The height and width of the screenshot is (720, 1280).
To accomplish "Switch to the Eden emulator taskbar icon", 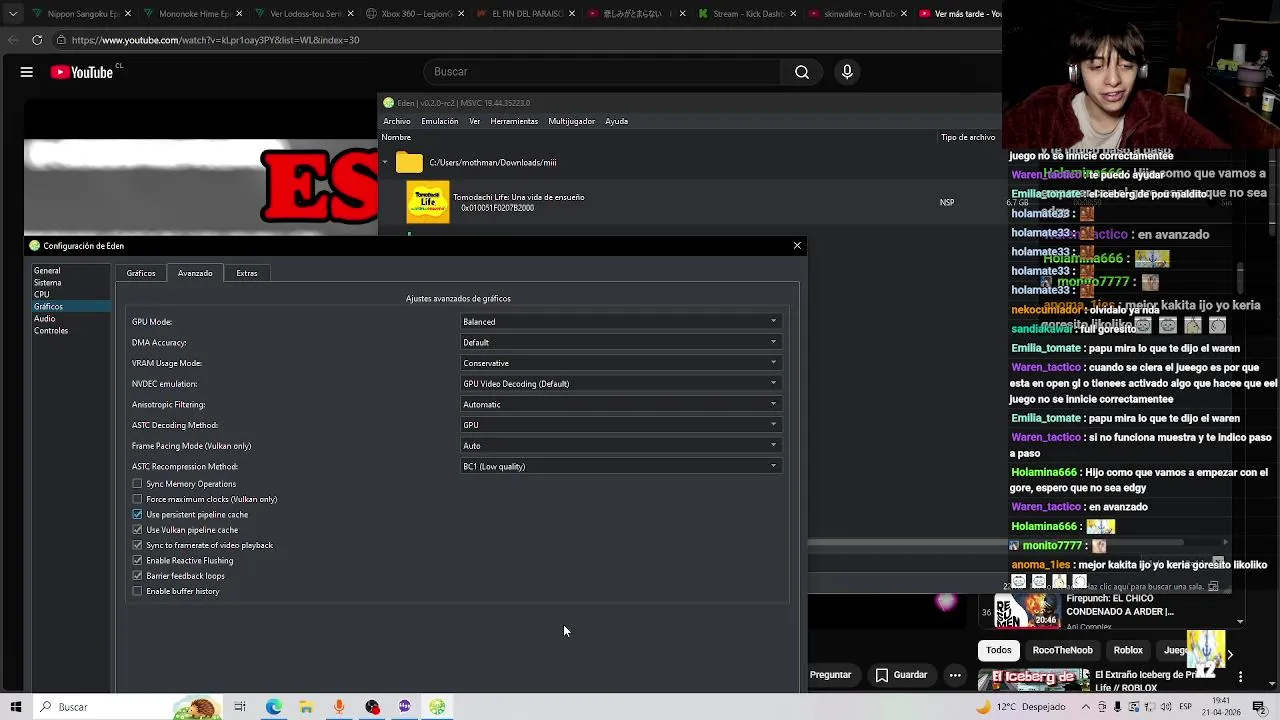I will point(437,707).
